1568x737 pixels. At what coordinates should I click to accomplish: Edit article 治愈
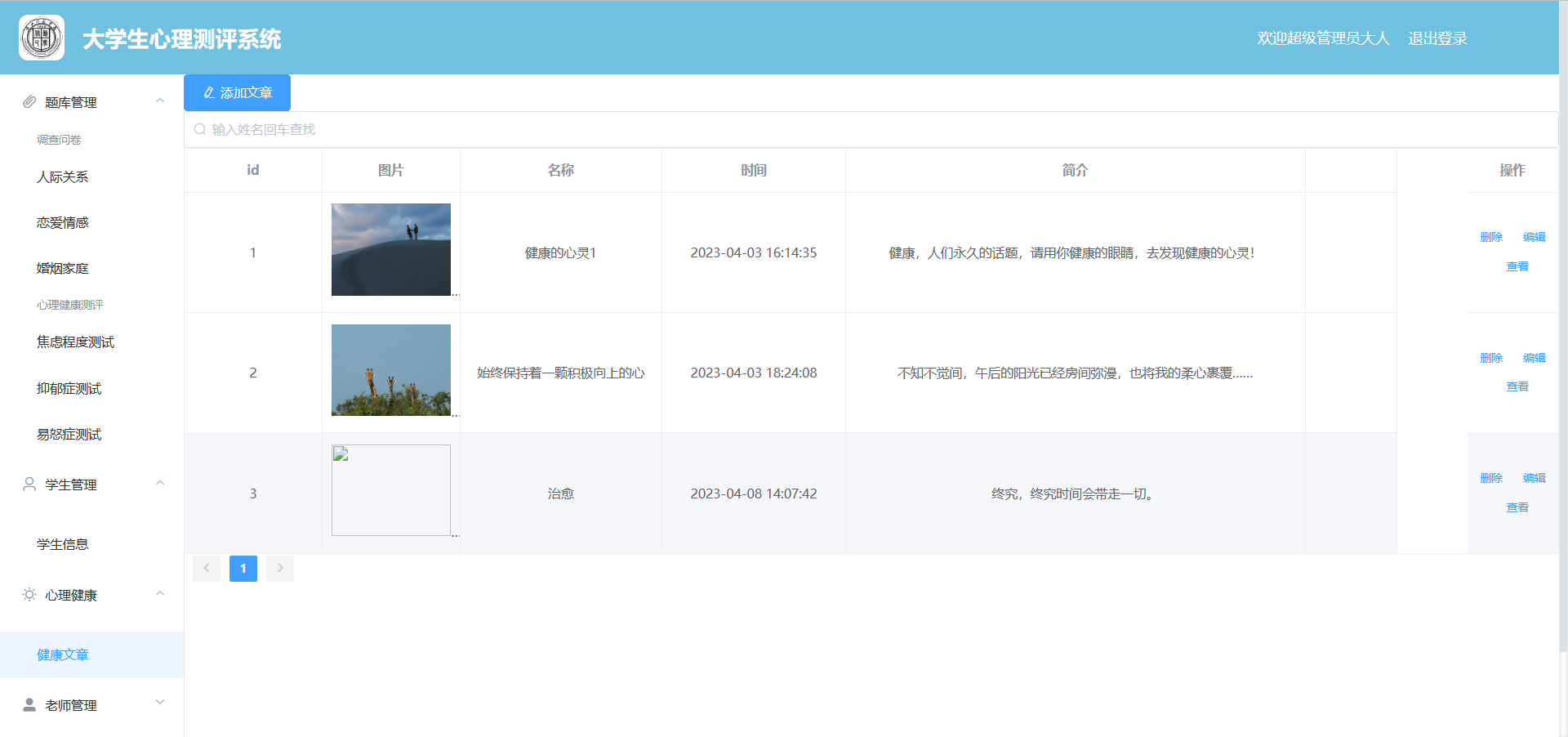coord(1534,478)
